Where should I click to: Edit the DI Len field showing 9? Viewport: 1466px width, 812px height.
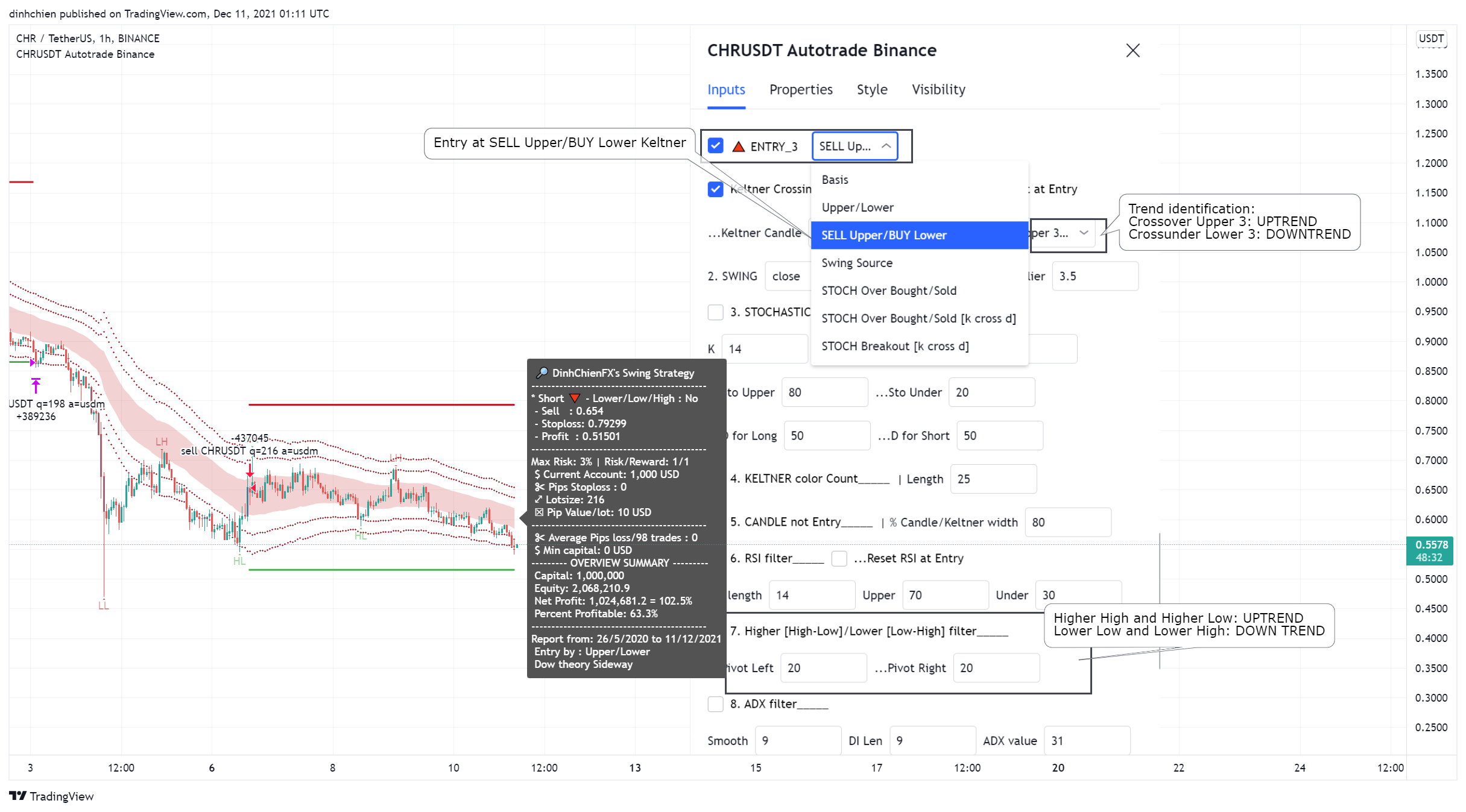point(932,741)
